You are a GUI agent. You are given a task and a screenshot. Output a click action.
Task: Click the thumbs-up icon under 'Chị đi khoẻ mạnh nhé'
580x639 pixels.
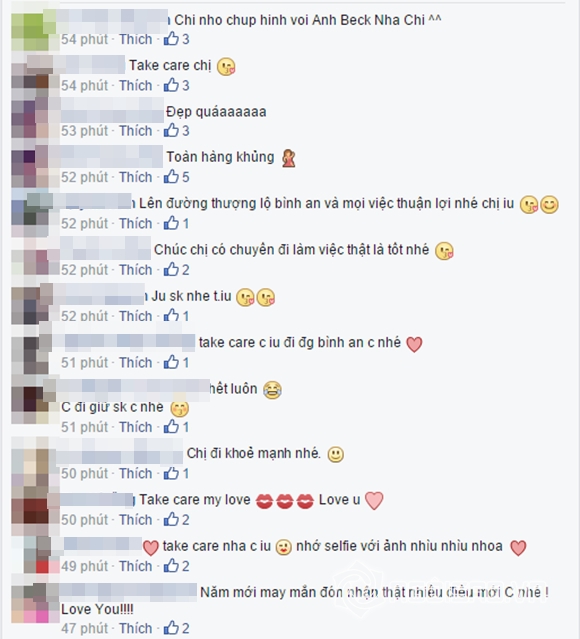[171, 473]
